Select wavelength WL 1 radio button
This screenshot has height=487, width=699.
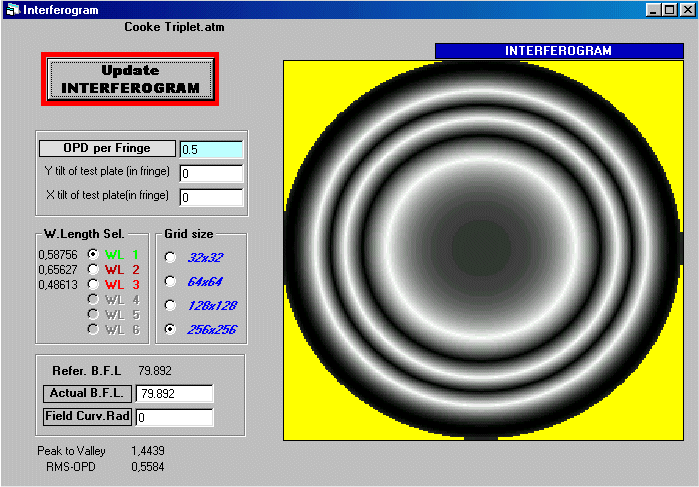point(93,254)
